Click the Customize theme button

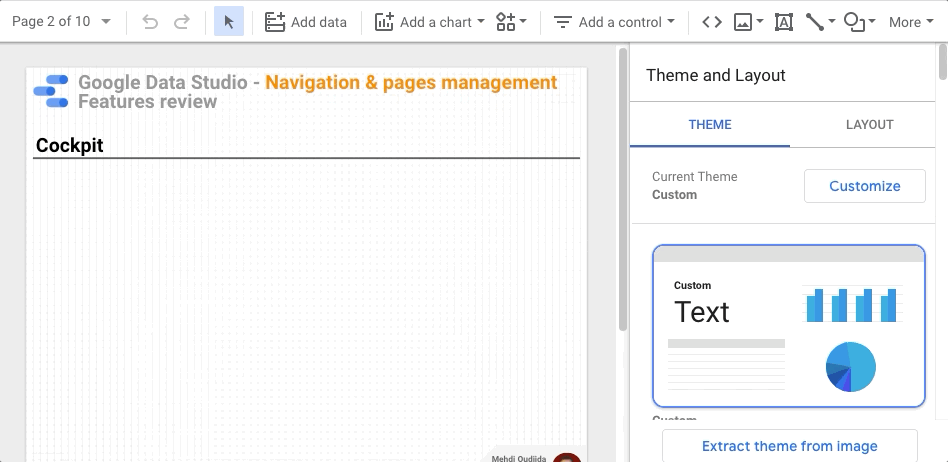pos(865,186)
